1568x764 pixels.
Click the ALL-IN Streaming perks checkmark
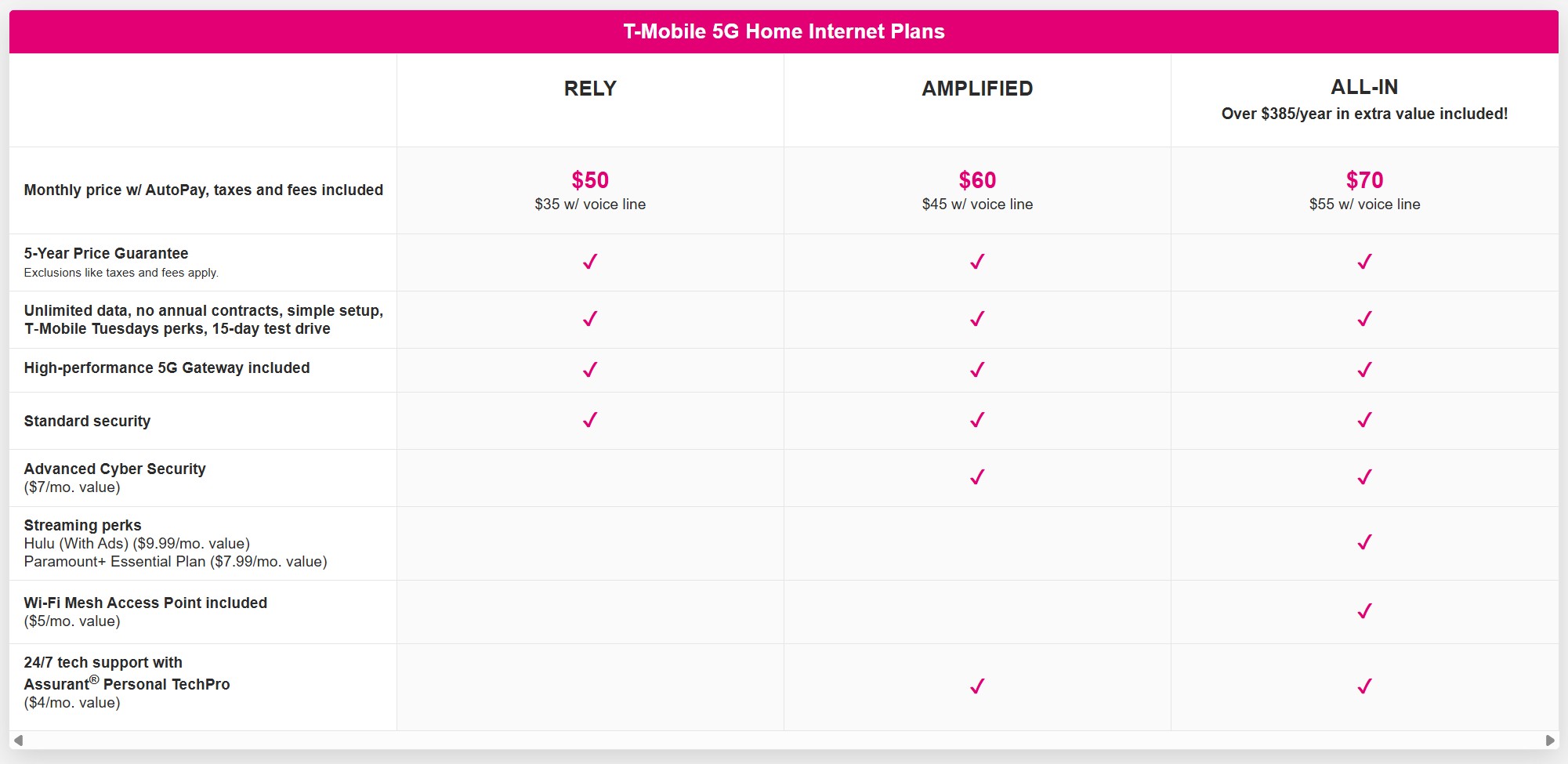pos(1363,541)
